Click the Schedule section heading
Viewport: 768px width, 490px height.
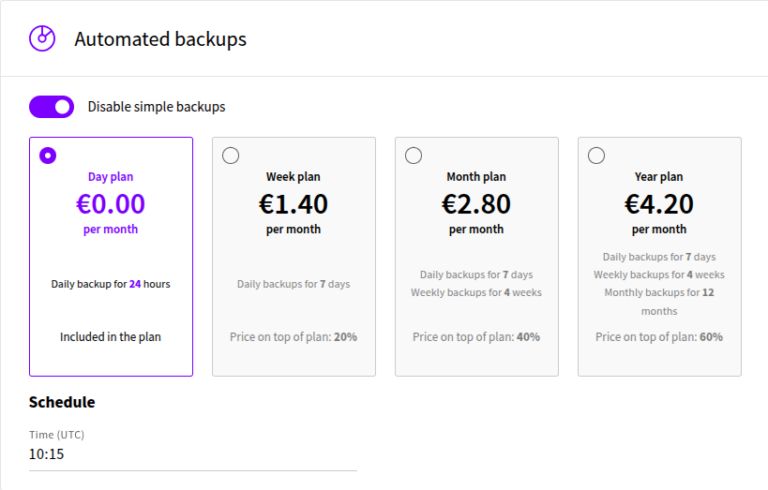62,402
